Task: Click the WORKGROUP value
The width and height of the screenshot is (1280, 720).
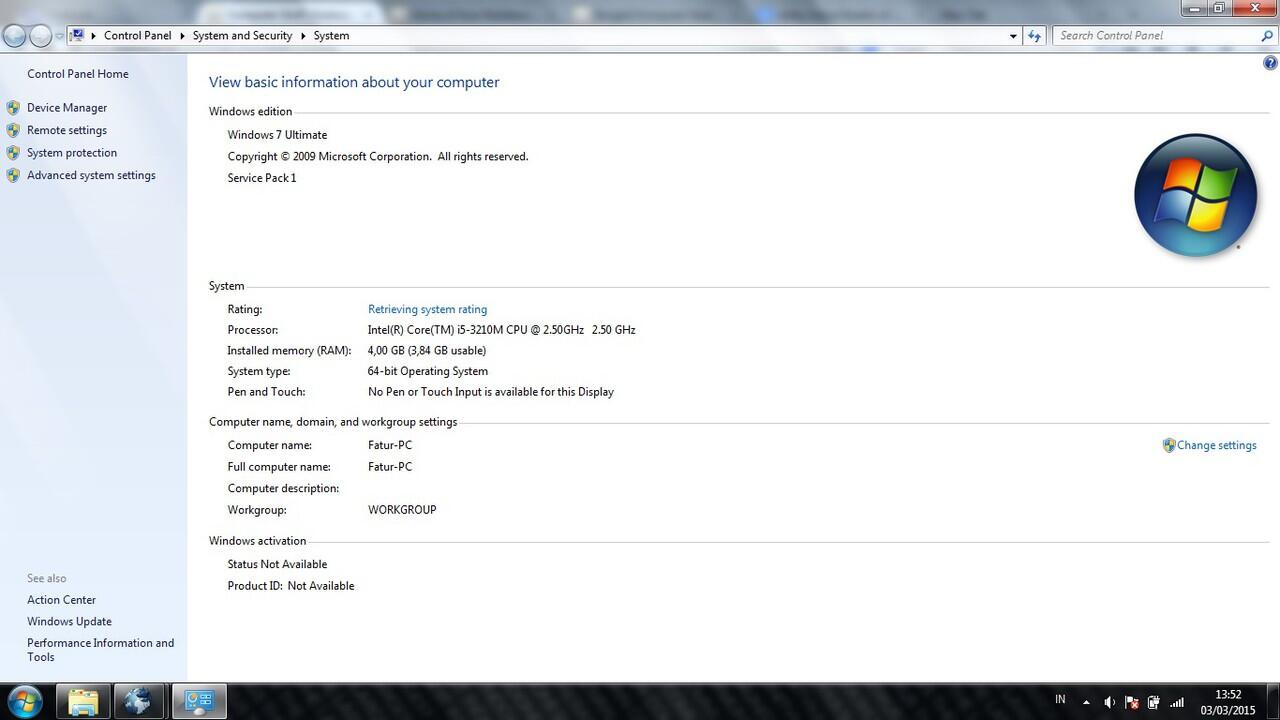Action: pyautogui.click(x=402, y=510)
